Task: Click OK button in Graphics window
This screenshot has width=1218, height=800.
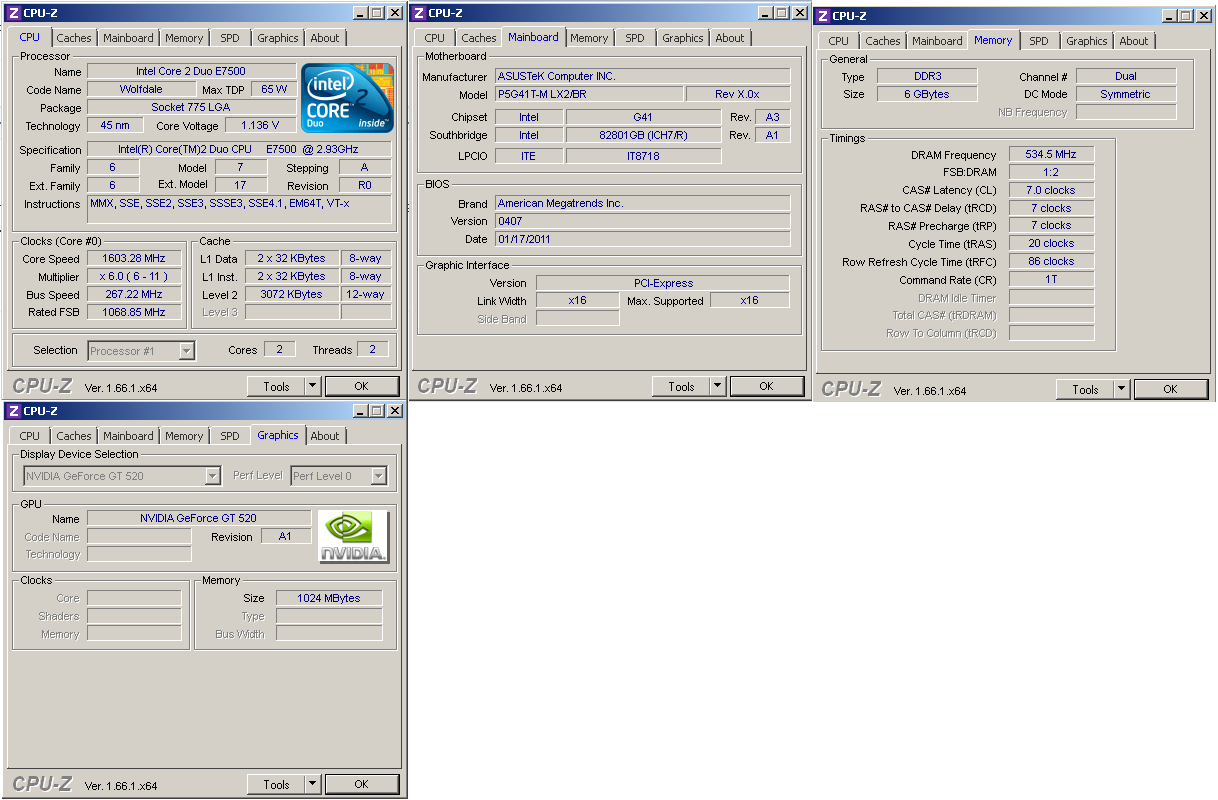Action: pyautogui.click(x=362, y=785)
